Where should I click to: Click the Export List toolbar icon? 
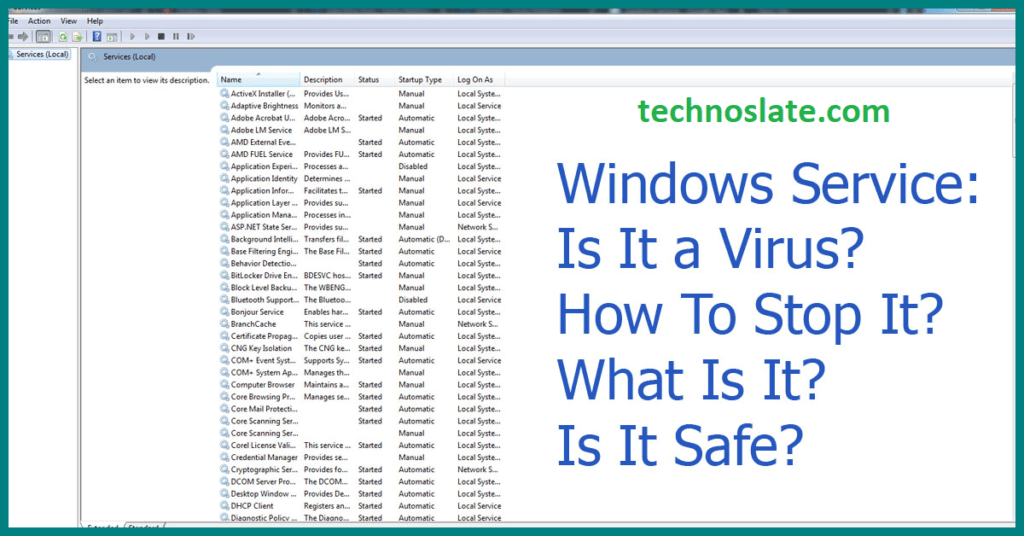tap(77, 37)
